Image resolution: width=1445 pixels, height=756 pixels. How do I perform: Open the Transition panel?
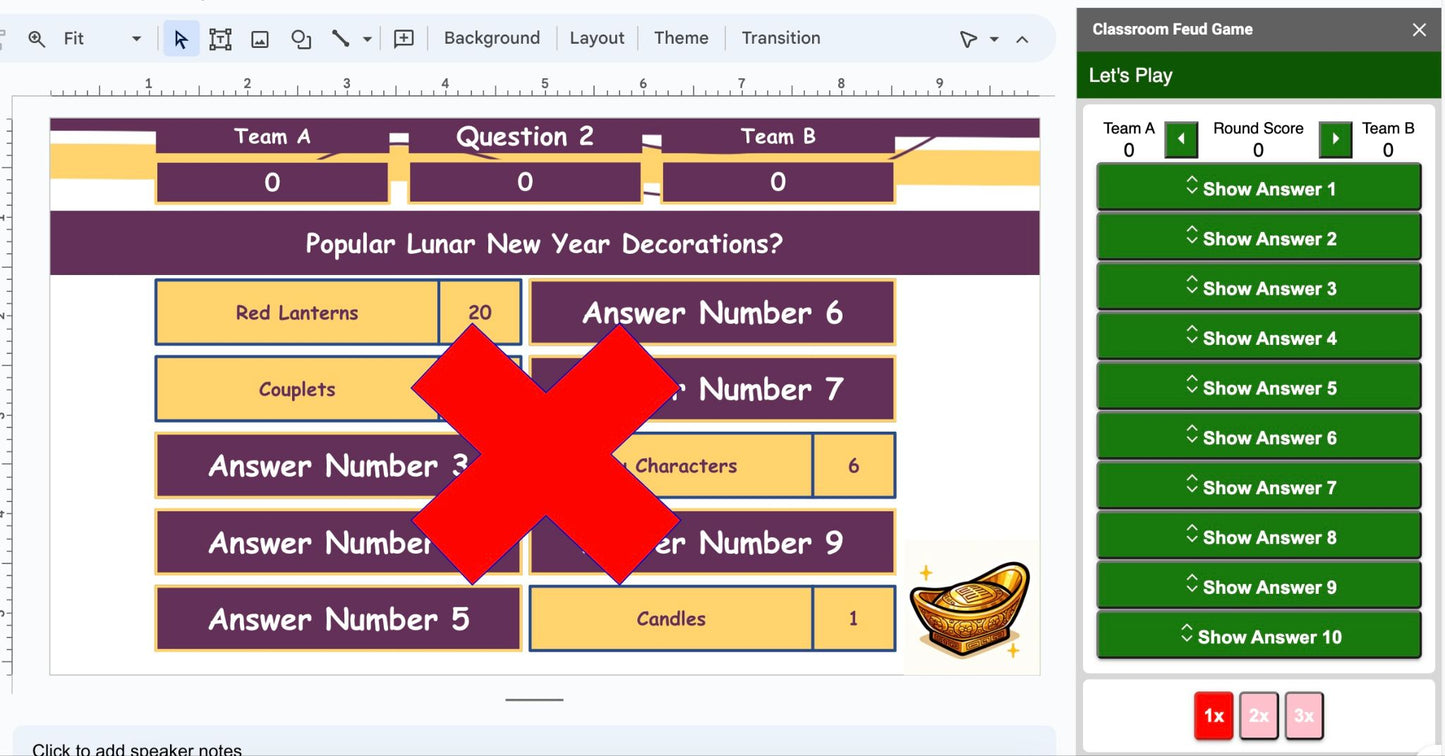point(781,38)
